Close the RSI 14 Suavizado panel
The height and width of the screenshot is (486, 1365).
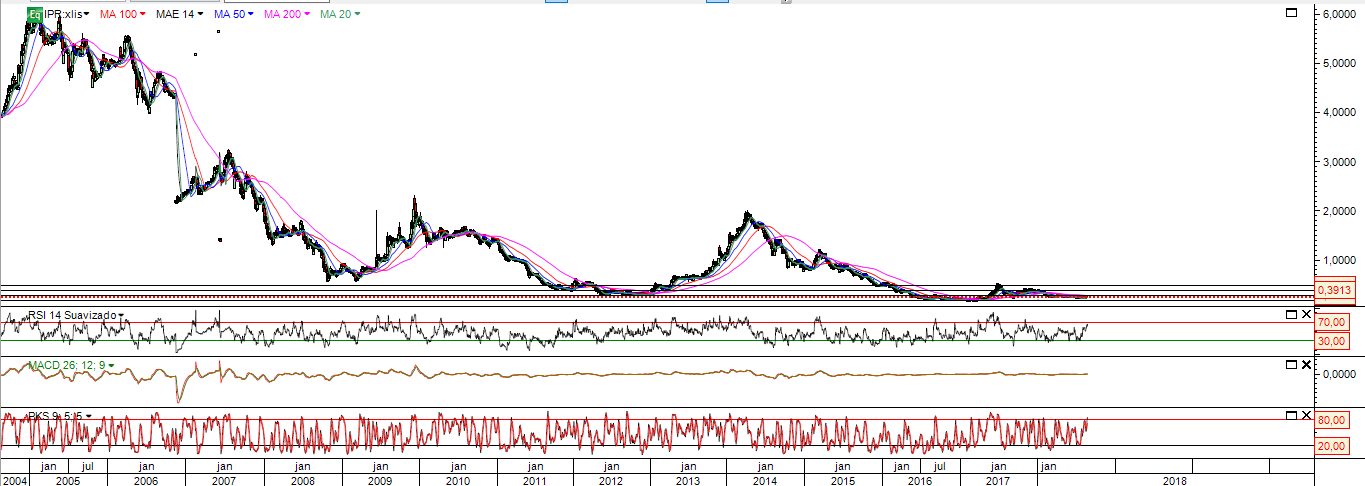point(1305,315)
